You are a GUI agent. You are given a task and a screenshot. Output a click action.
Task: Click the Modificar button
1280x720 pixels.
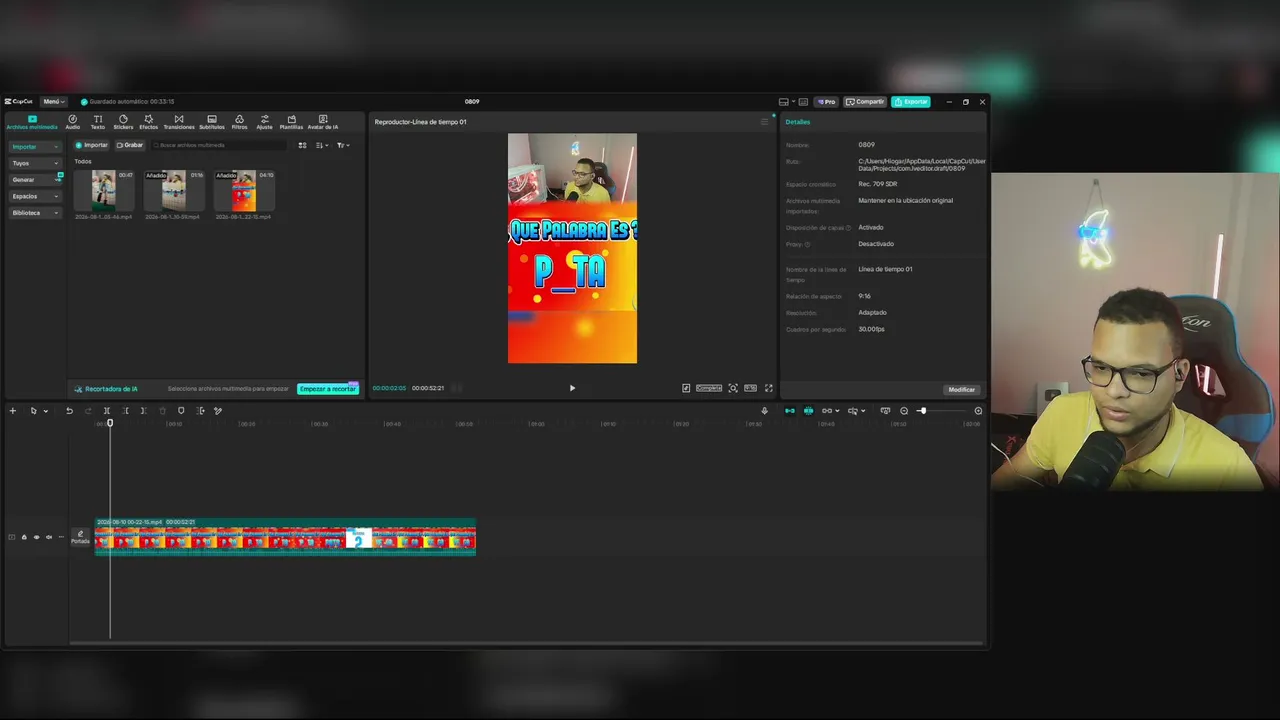(962, 389)
